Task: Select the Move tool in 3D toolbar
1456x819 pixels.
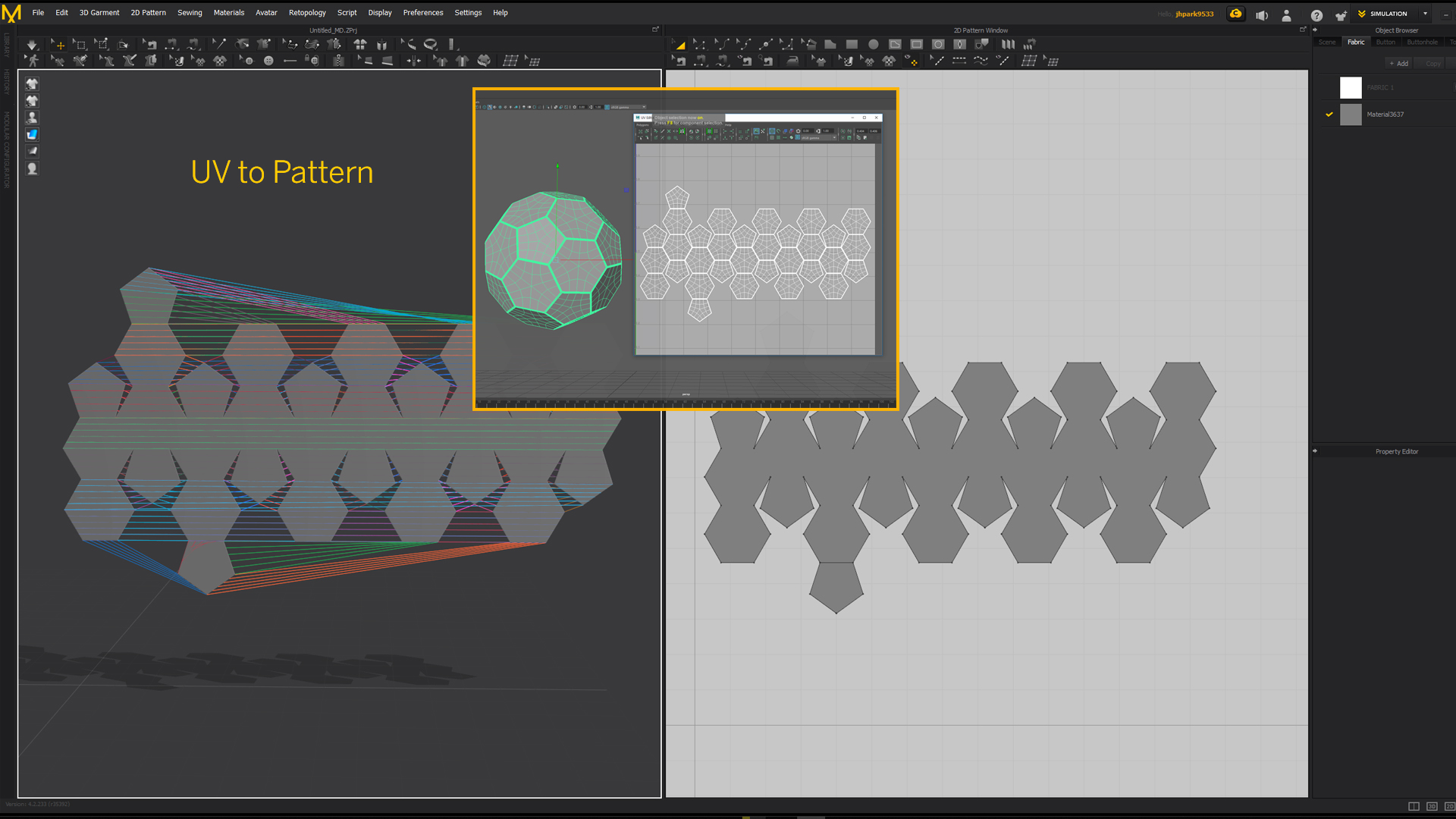Action: (58, 44)
